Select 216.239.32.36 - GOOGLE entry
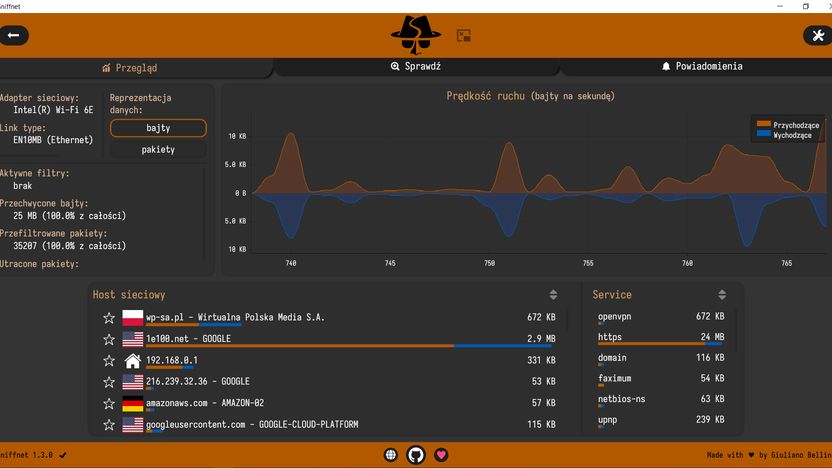The width and height of the screenshot is (832, 468). (x=330, y=382)
